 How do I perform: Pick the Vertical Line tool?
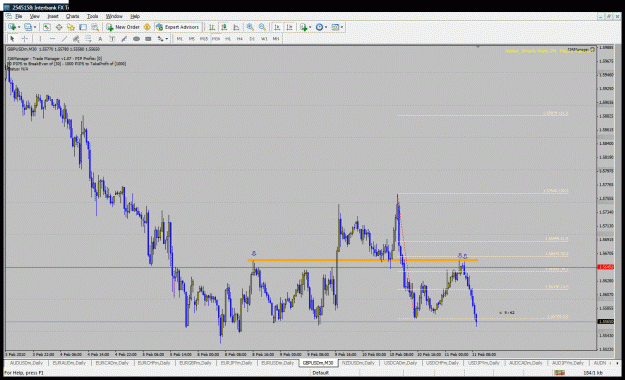click(40, 39)
